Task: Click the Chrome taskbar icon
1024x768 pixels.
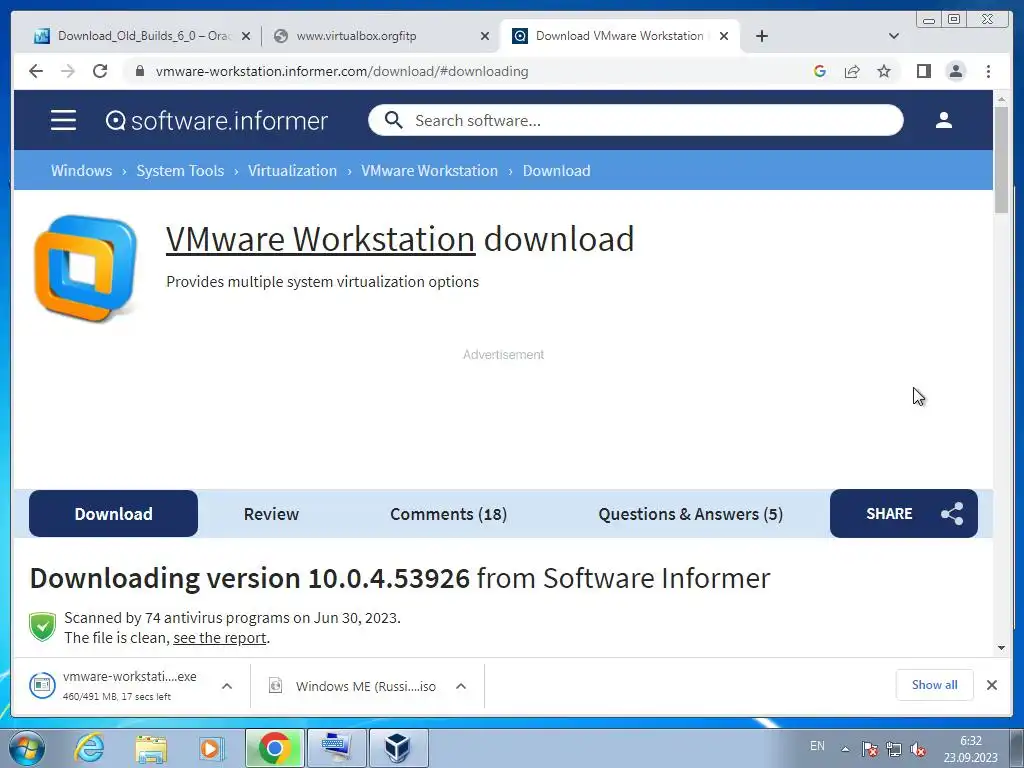Action: pos(274,748)
